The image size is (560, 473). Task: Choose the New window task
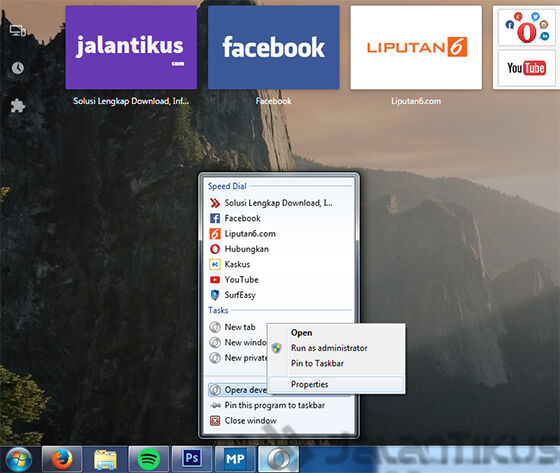(238, 342)
